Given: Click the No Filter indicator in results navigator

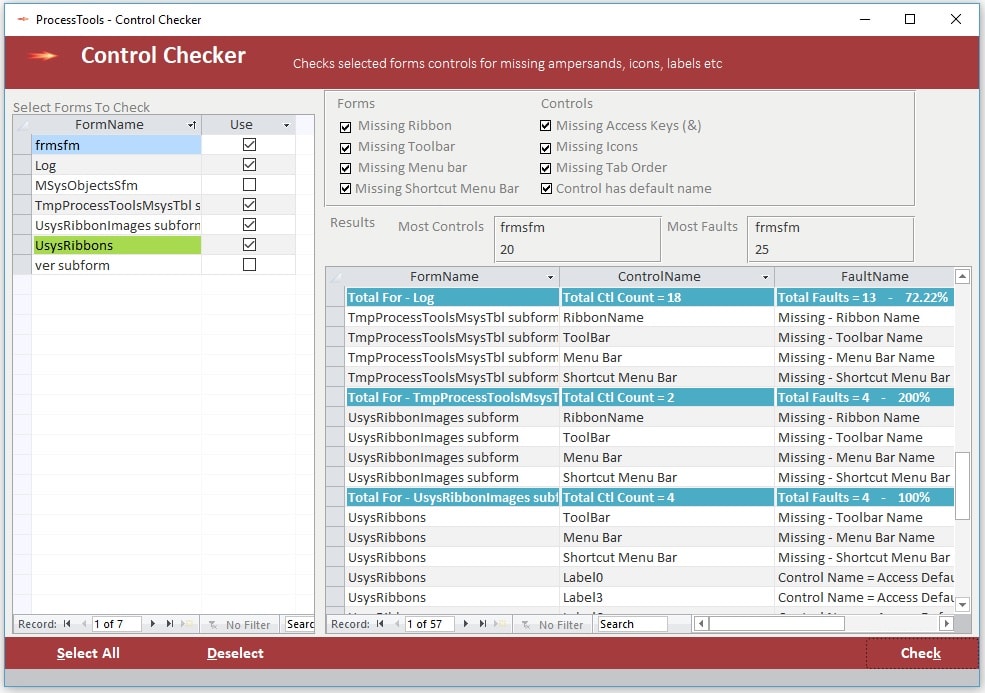Looking at the screenshot, I should click(x=553, y=625).
